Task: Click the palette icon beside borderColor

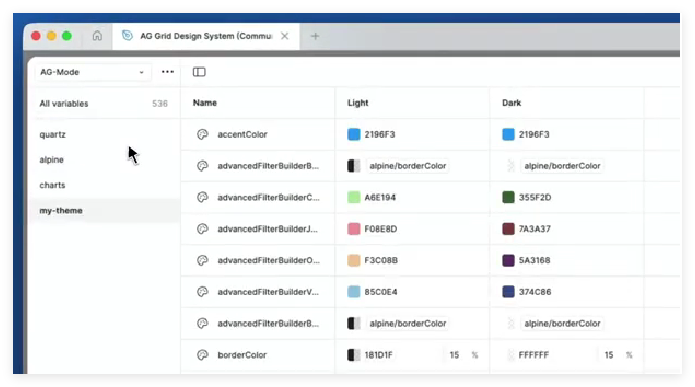Action: [203, 355]
